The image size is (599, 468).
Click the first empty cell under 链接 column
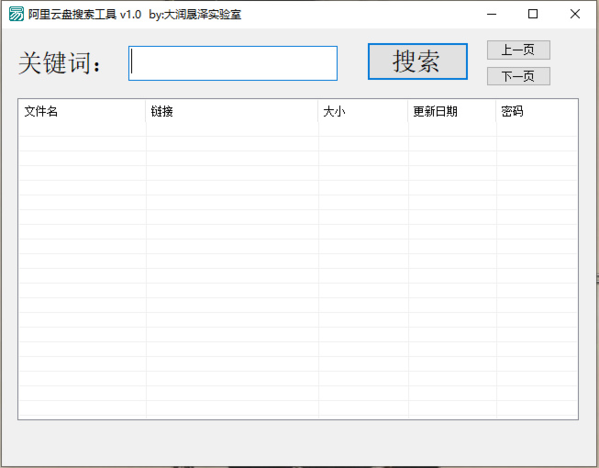coord(232,130)
